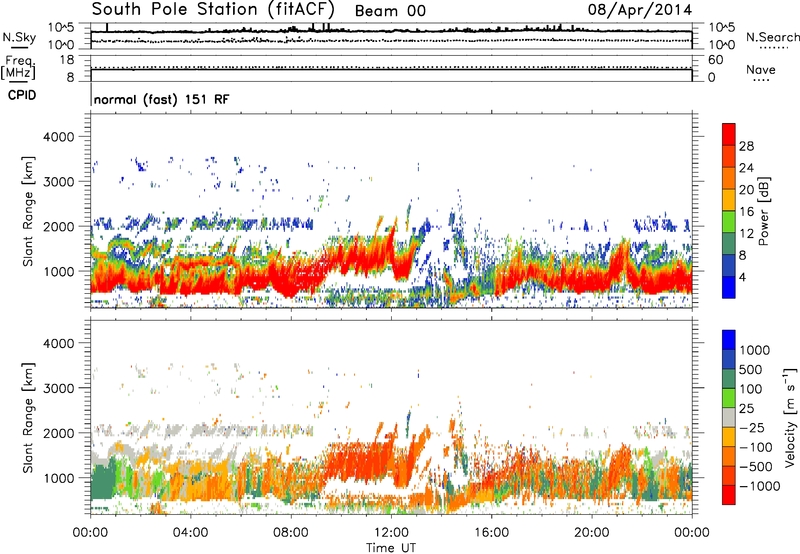Viewport: 800px width, 554px height.
Task: Click the 'Velocity [m s-1]' colorbar title
Action: (790, 417)
